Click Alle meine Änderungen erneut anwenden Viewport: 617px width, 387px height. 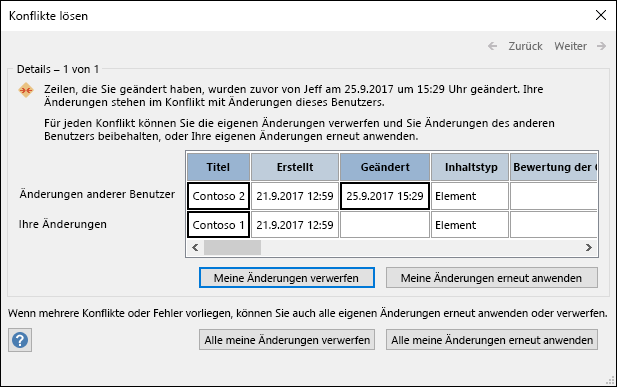491,340
